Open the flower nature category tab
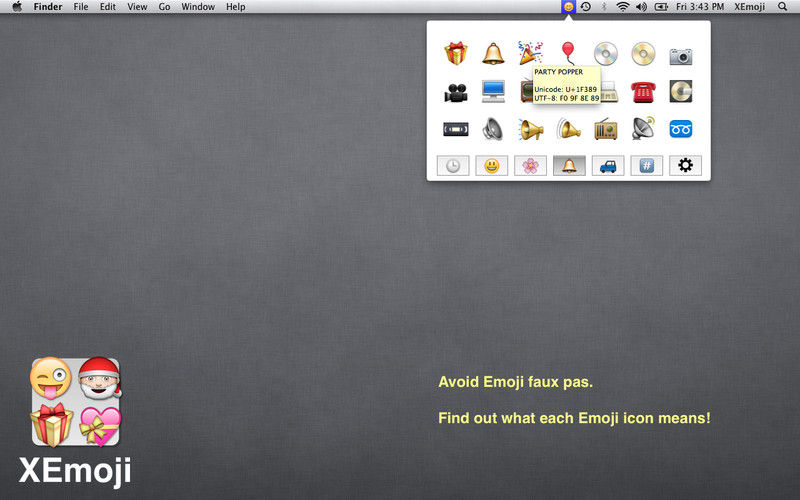The width and height of the screenshot is (800, 500). coord(530,166)
